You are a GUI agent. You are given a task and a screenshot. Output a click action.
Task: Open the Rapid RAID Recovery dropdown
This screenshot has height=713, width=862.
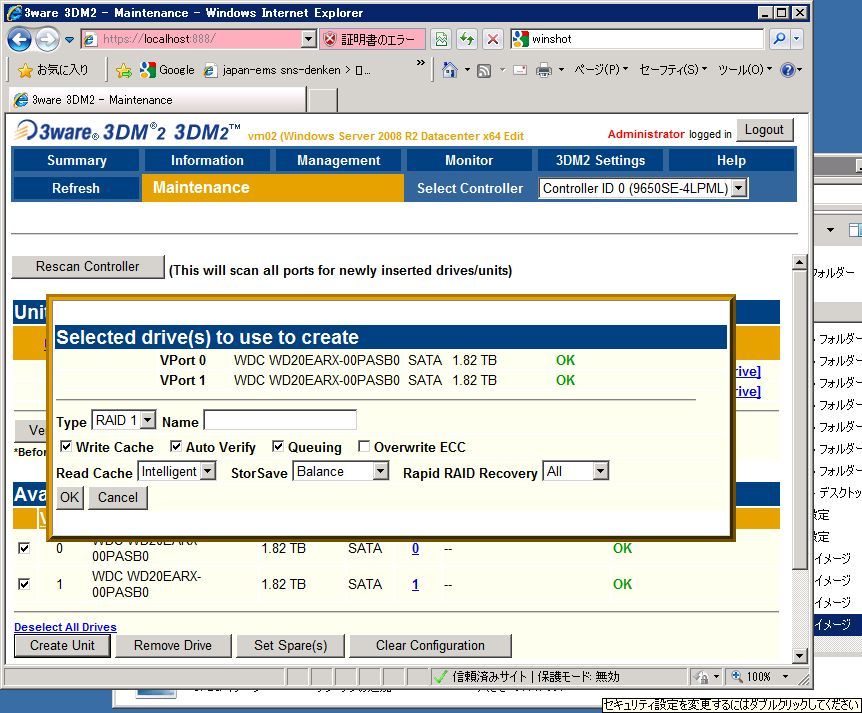575,472
